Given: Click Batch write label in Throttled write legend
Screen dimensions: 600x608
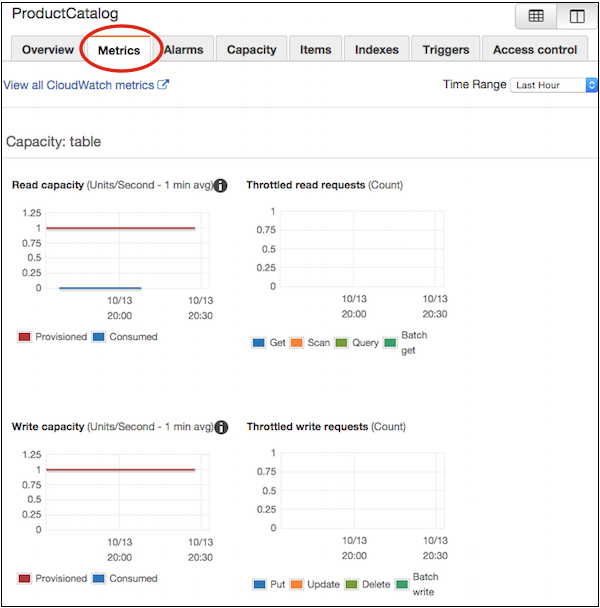Looking at the screenshot, I should tap(425, 584).
